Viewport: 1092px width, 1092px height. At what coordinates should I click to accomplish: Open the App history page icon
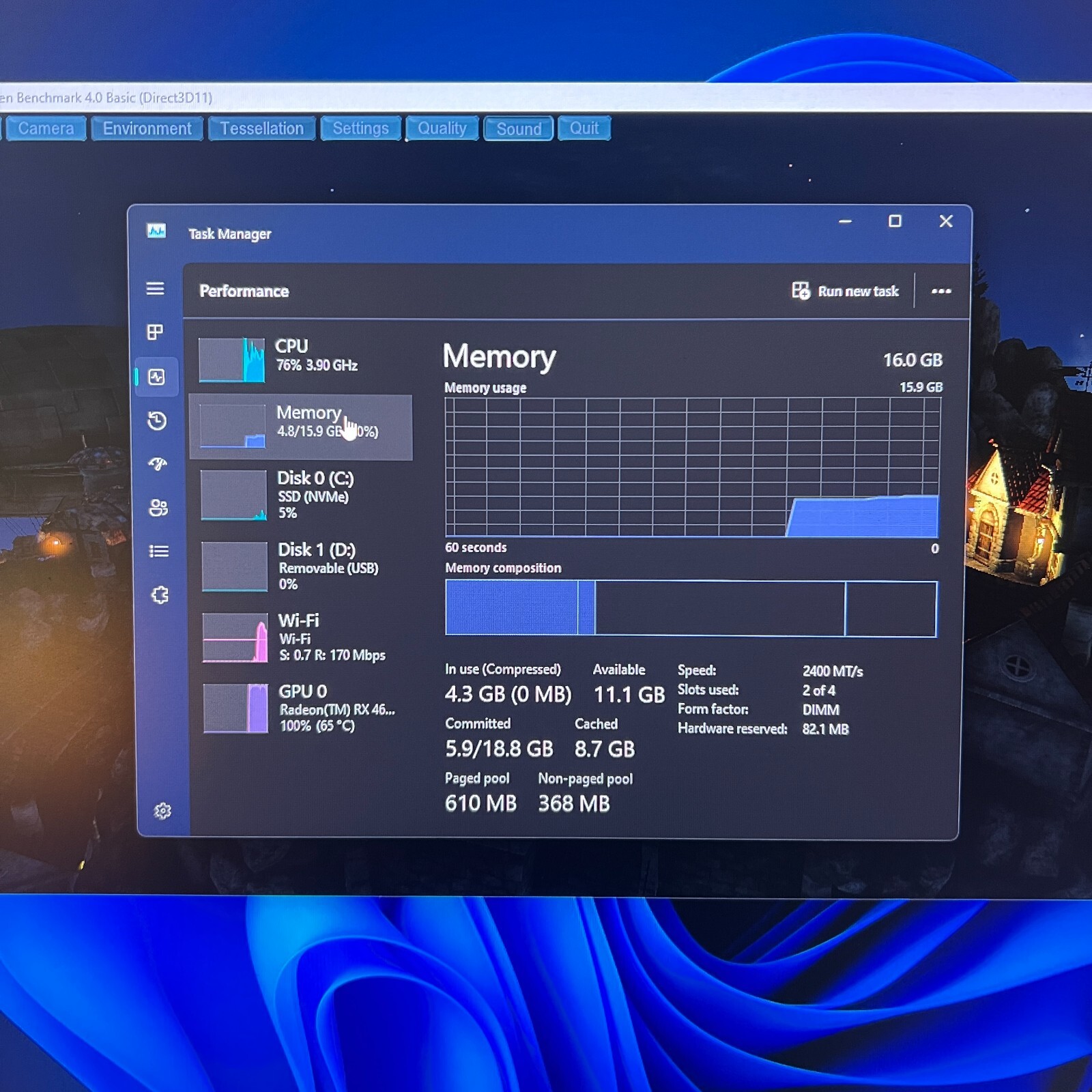tap(157, 420)
